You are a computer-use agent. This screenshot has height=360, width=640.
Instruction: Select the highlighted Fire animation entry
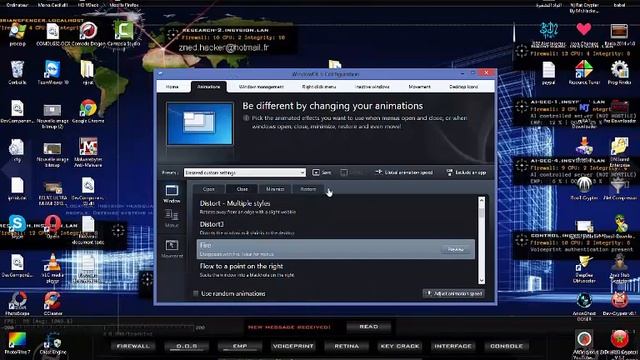pos(336,249)
